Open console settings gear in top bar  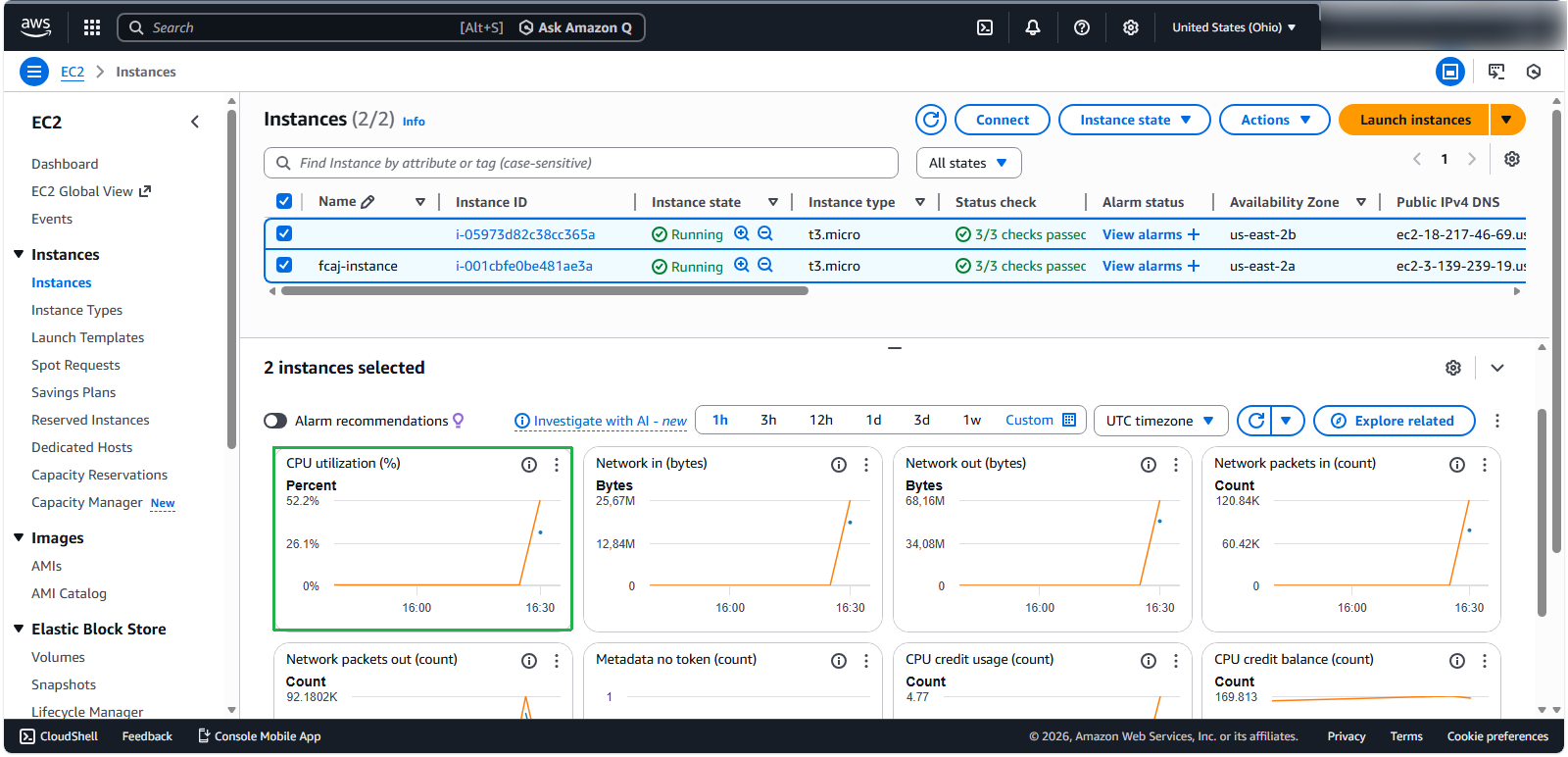pyautogui.click(x=1131, y=27)
